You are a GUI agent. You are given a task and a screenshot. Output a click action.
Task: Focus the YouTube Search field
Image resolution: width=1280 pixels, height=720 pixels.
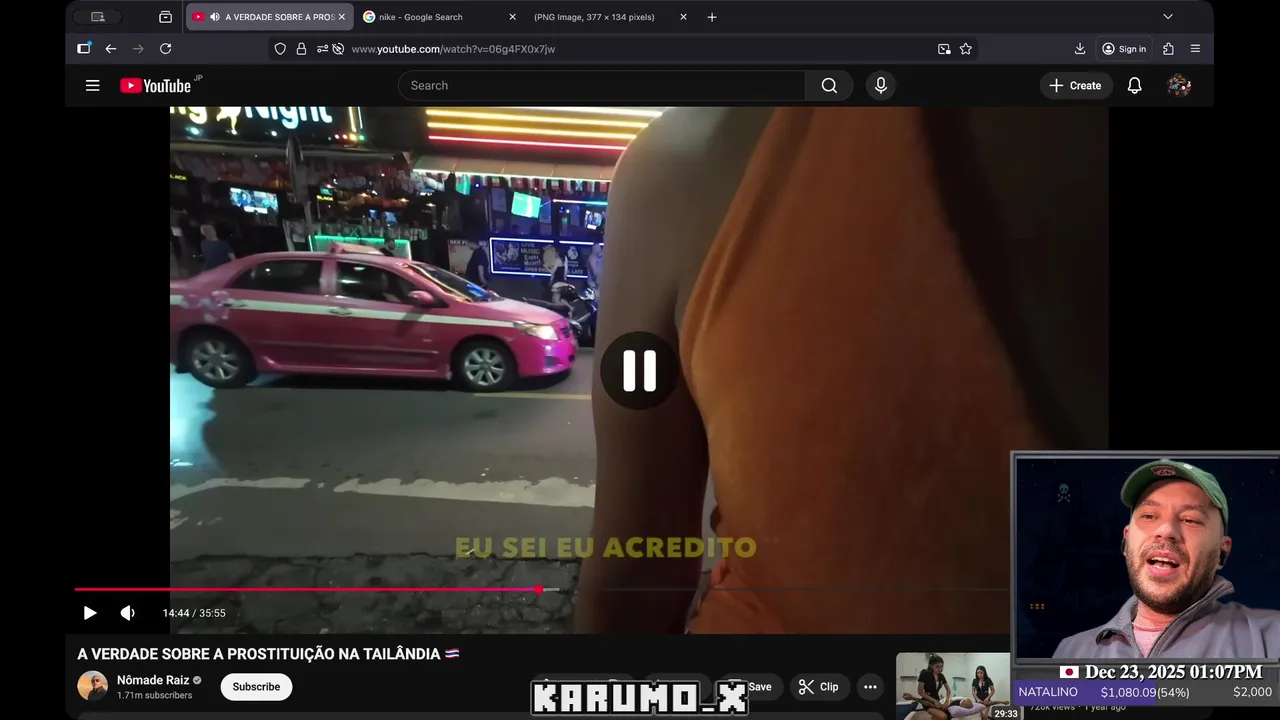pos(602,86)
